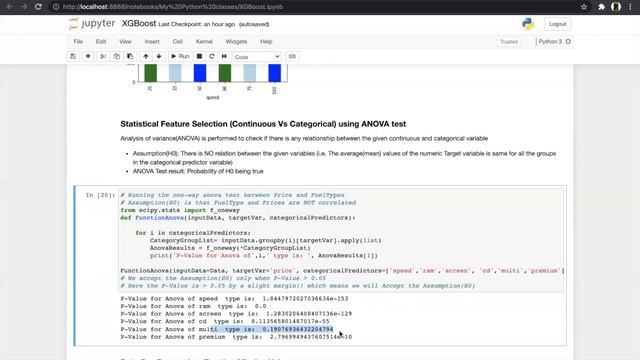640x360 pixels.
Task: Click the Python 3 kernel name
Action: (550, 42)
